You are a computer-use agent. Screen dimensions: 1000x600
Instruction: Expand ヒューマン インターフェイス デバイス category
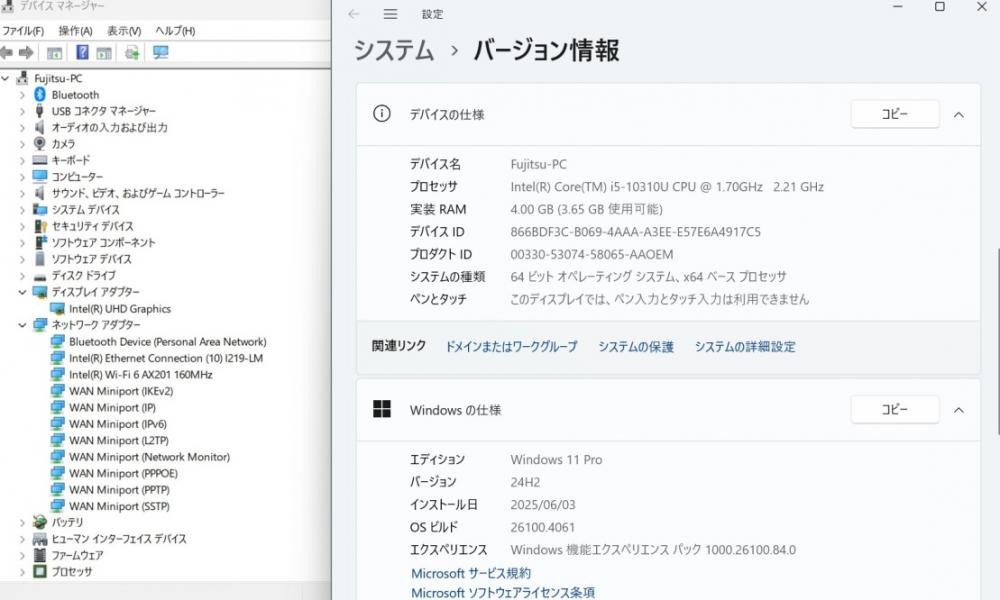[22, 539]
